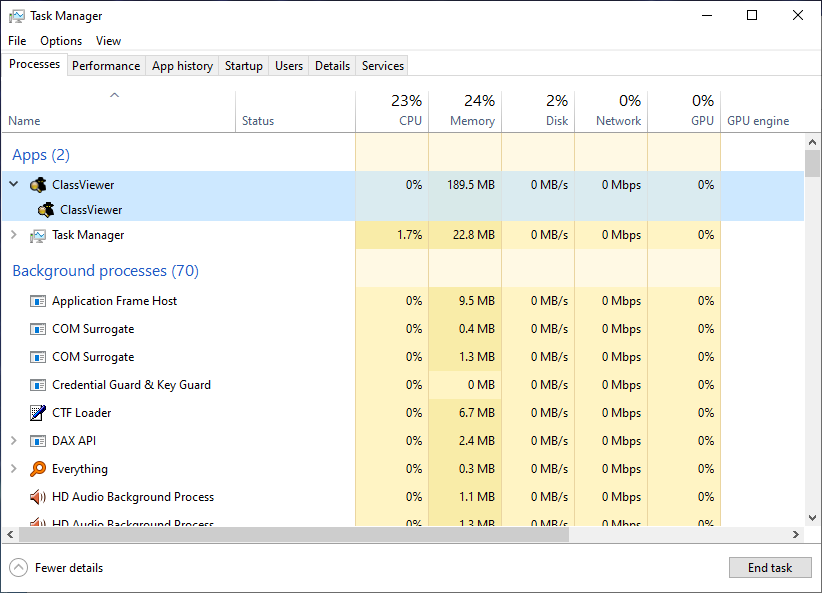Switch to the App history tab
822x593 pixels.
[x=182, y=66]
